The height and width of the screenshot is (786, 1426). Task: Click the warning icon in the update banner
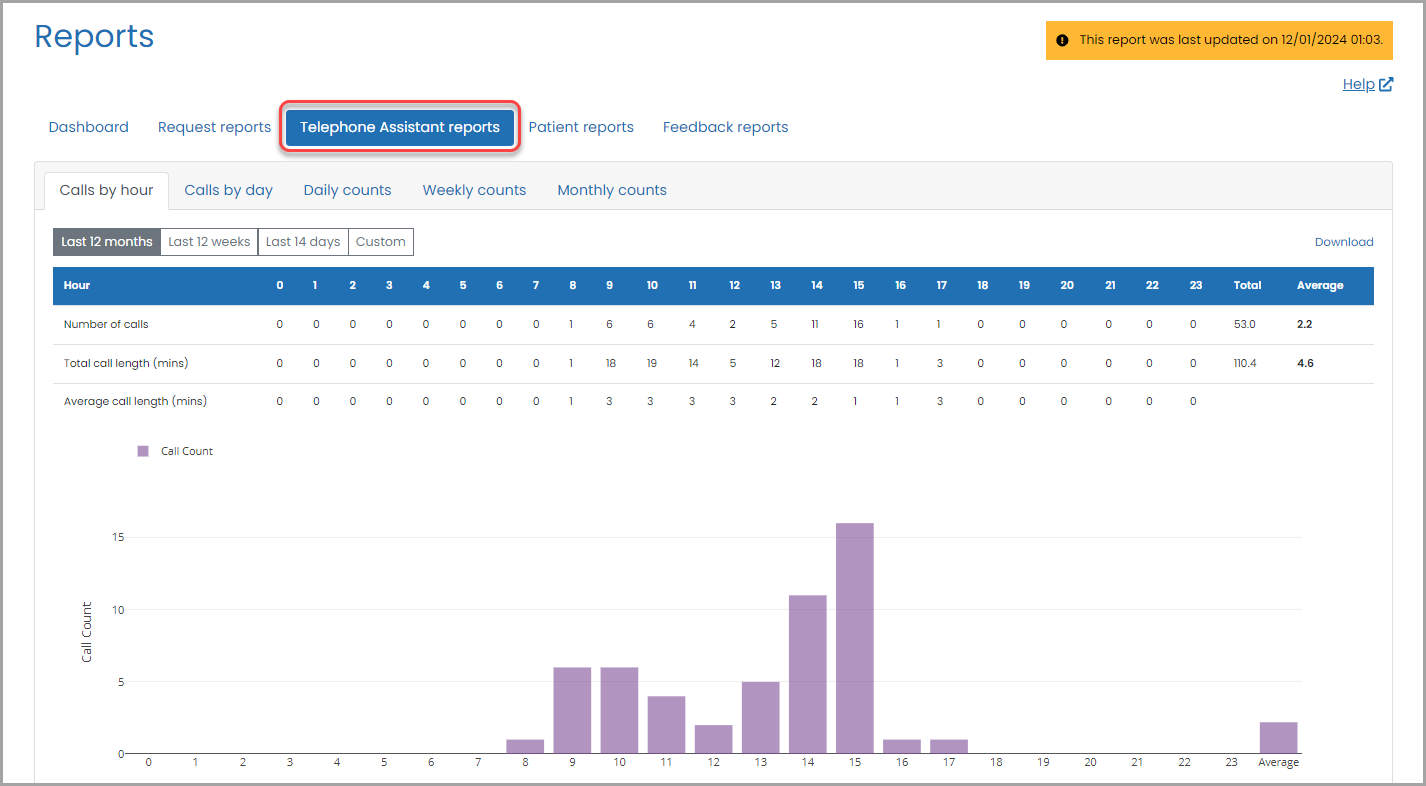coord(1062,40)
